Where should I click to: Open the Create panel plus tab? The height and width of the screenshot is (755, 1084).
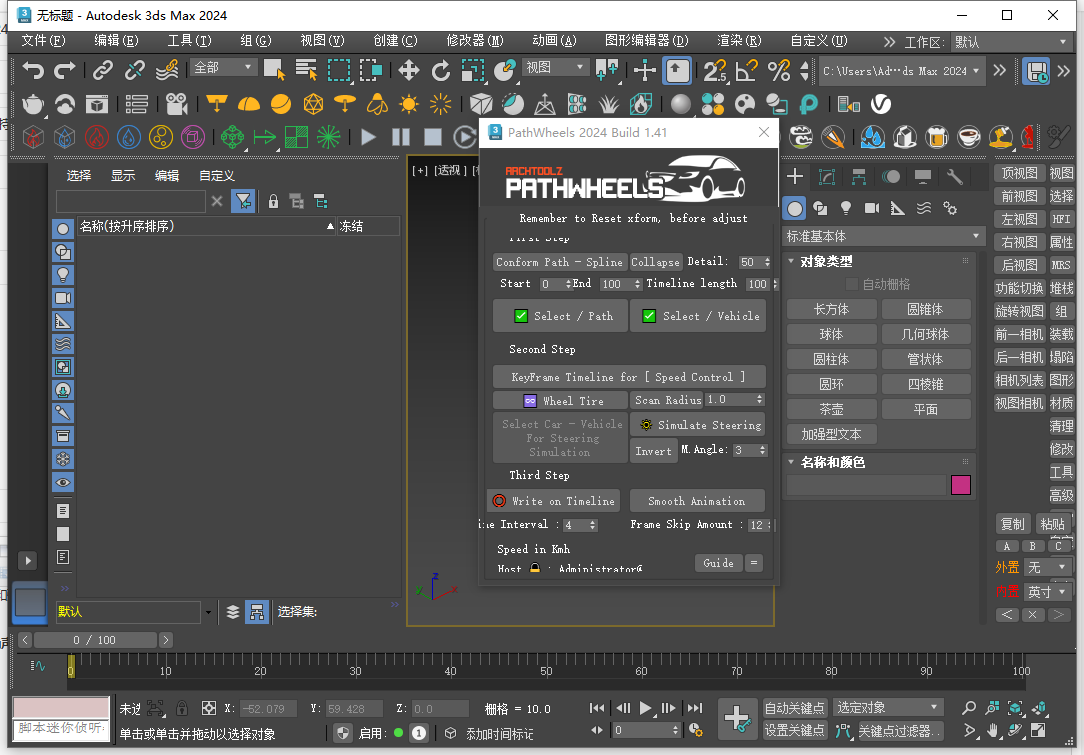795,177
